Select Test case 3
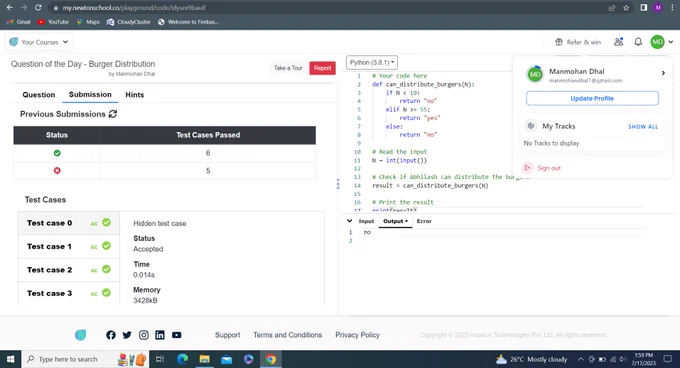 69,293
